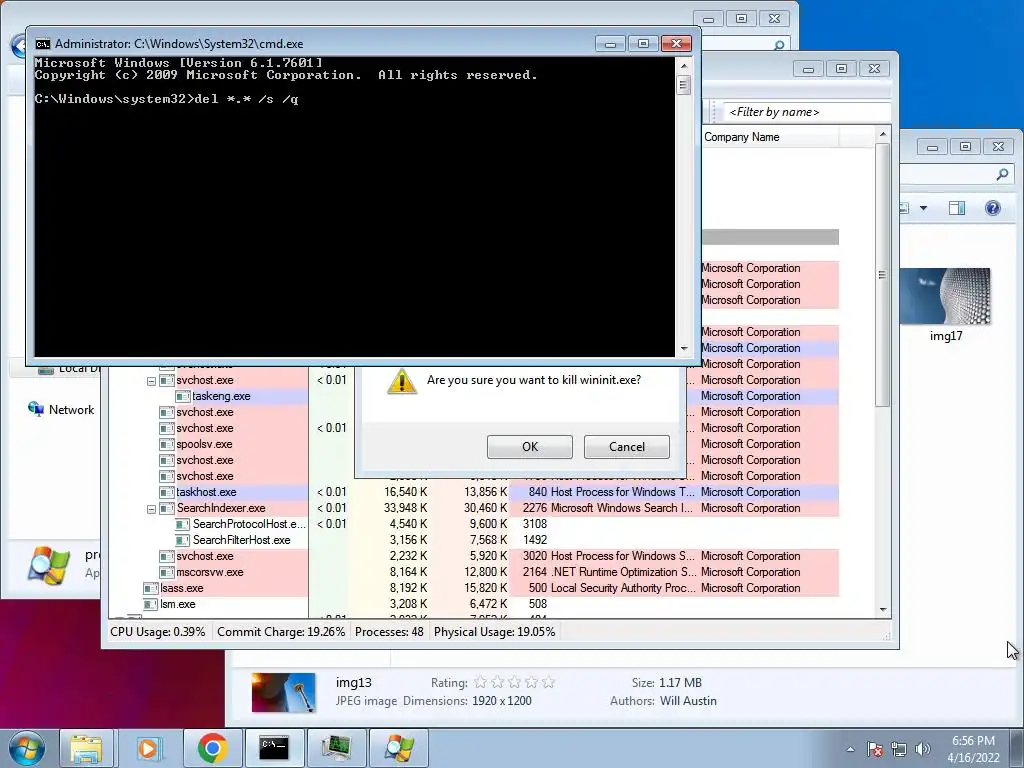Click the Network icon in Explorer sidebar

pyautogui.click(x=35, y=409)
